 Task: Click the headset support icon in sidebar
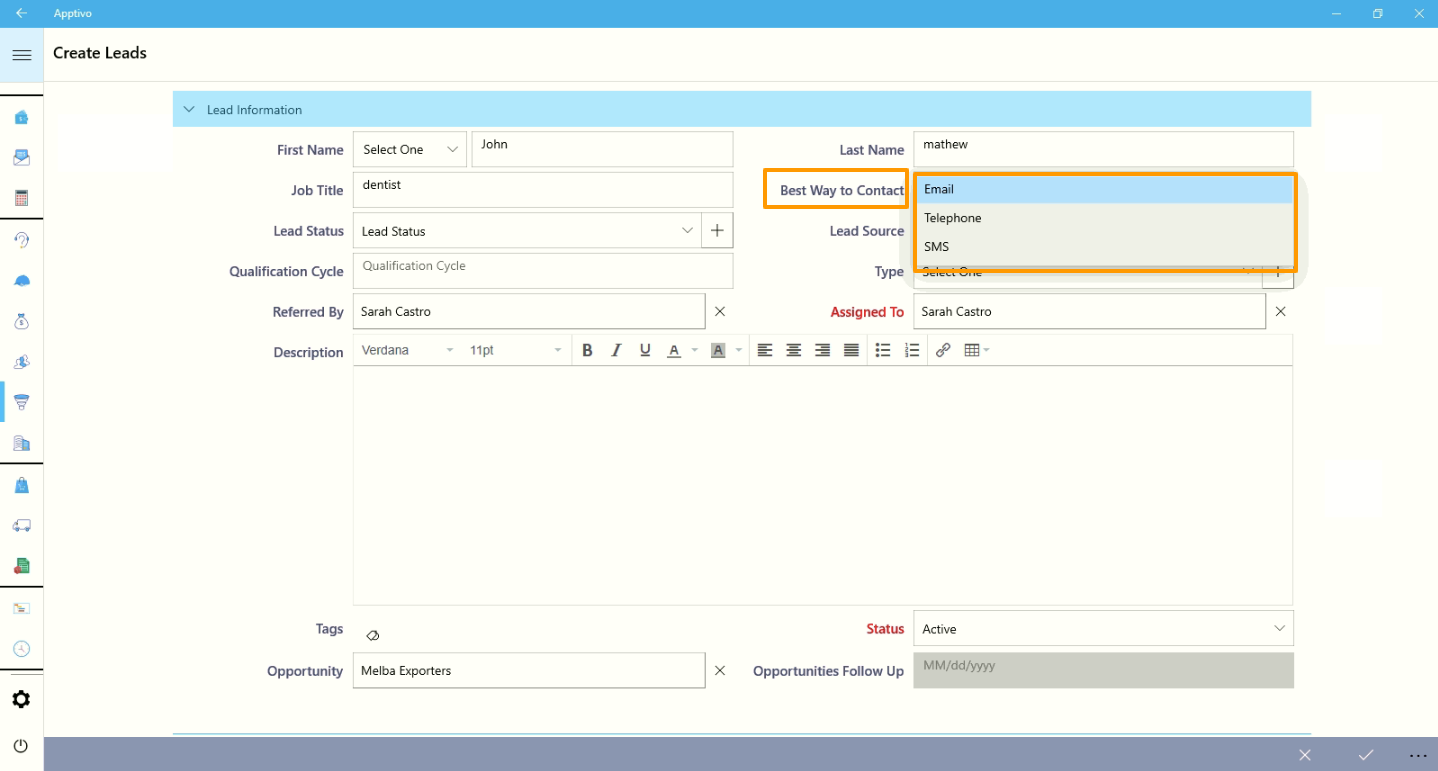(21, 240)
